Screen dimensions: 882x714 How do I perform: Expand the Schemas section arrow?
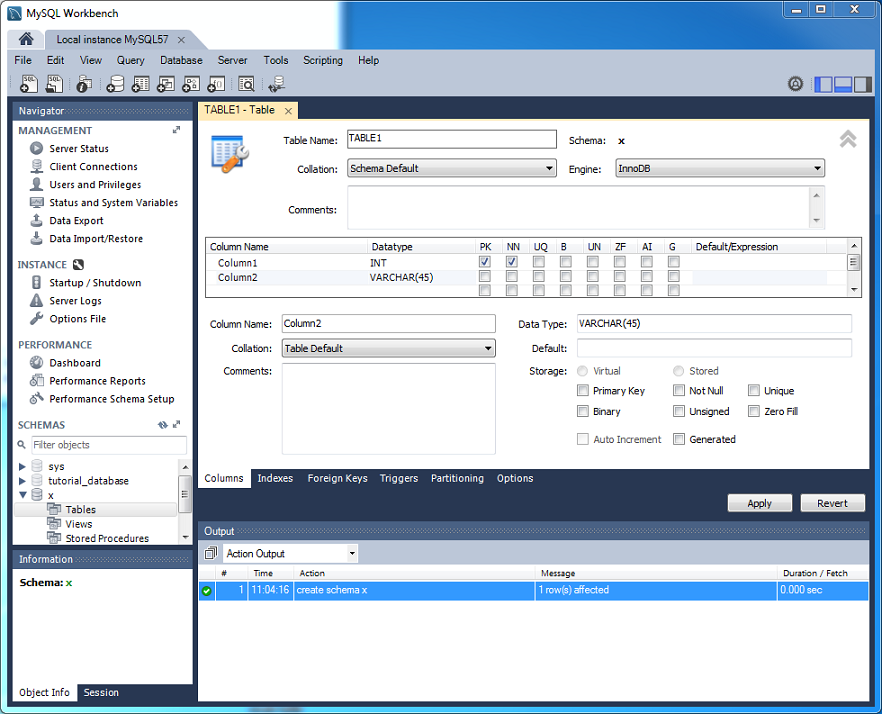point(177,424)
